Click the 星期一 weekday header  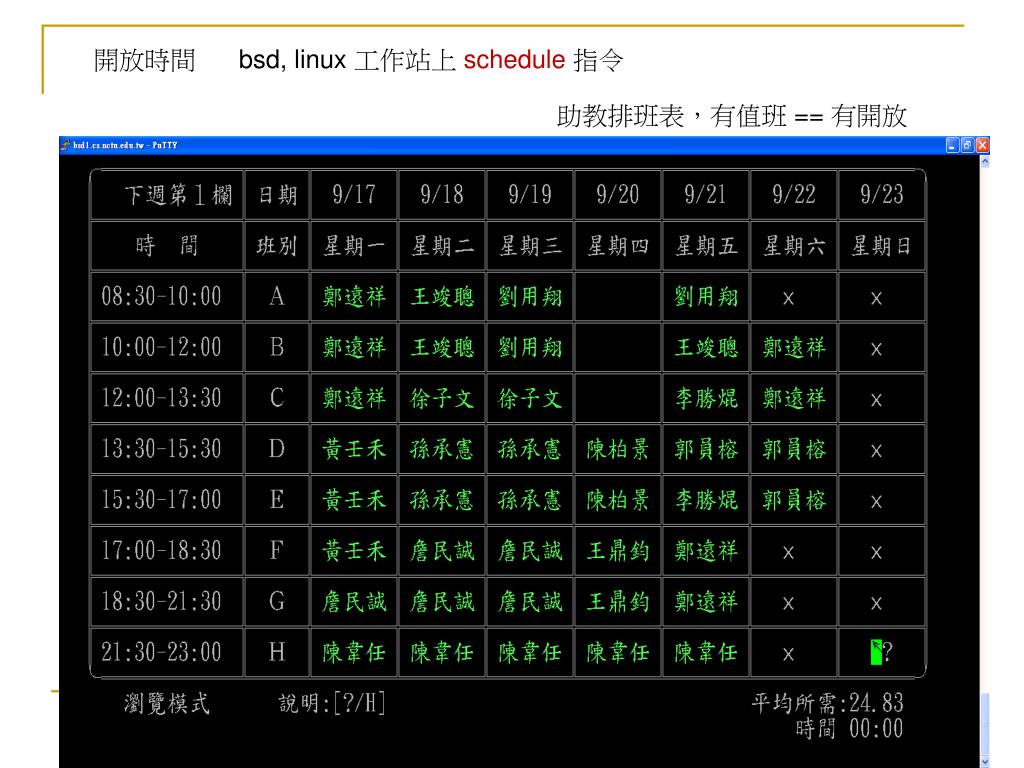pos(354,246)
